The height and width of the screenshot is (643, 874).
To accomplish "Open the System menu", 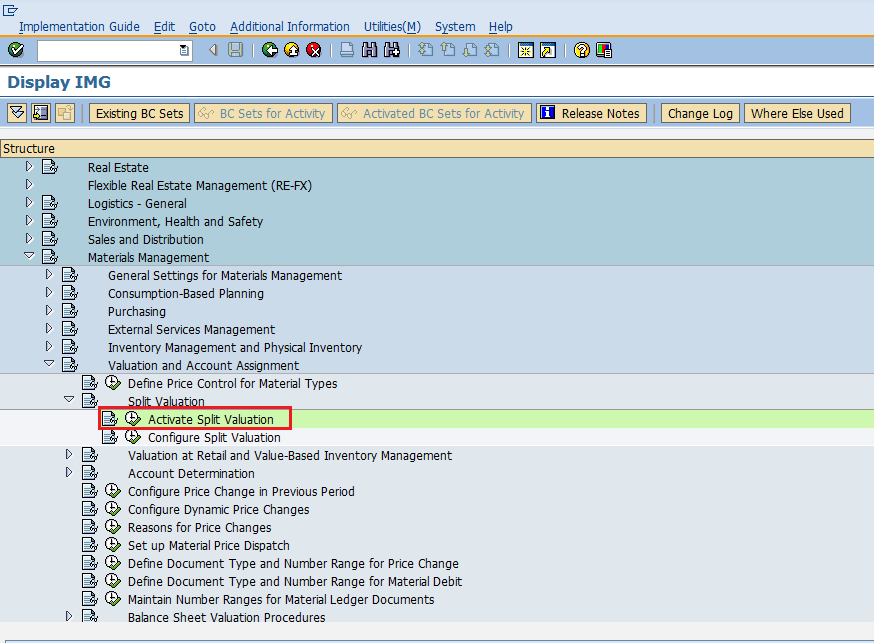I will [x=455, y=27].
